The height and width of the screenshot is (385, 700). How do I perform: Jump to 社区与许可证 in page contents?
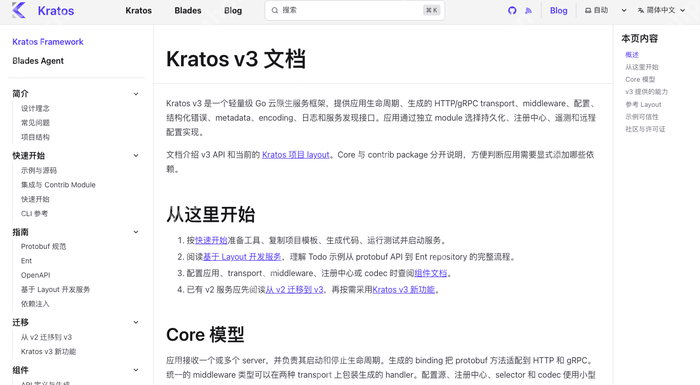pyautogui.click(x=645, y=129)
